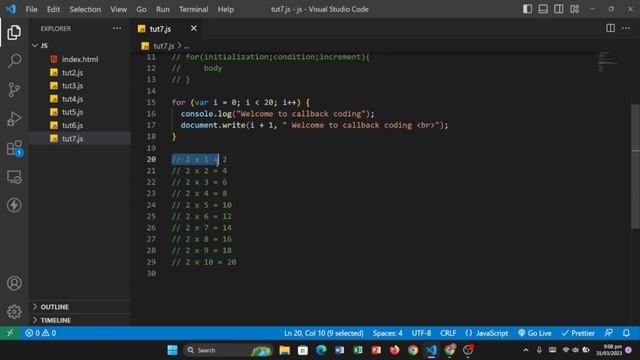This screenshot has width=640, height=360.
Task: Click the editor vertical scrollbar thumb
Action: [636, 166]
